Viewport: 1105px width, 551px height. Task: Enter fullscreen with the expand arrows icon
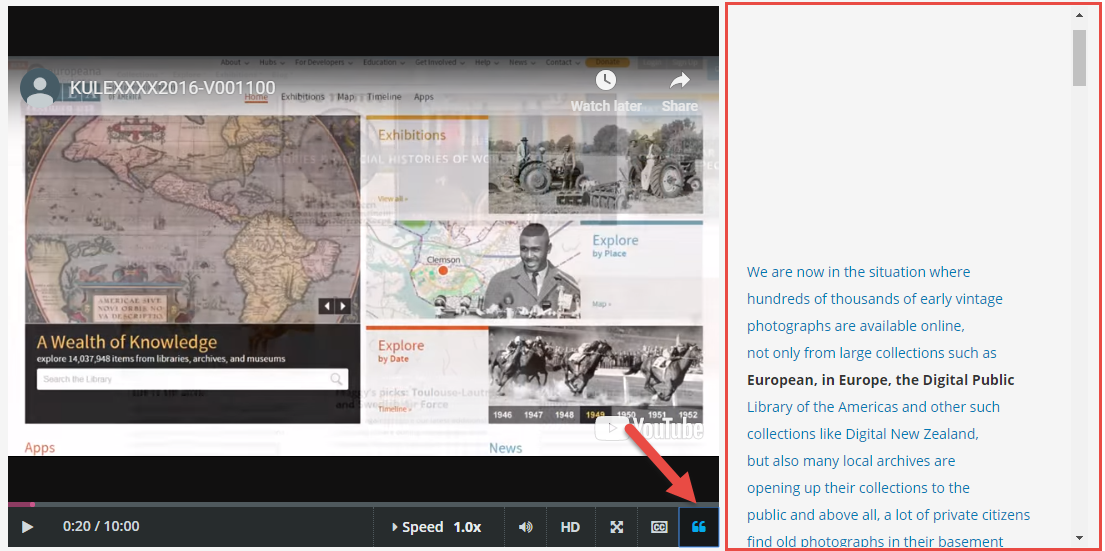click(617, 527)
